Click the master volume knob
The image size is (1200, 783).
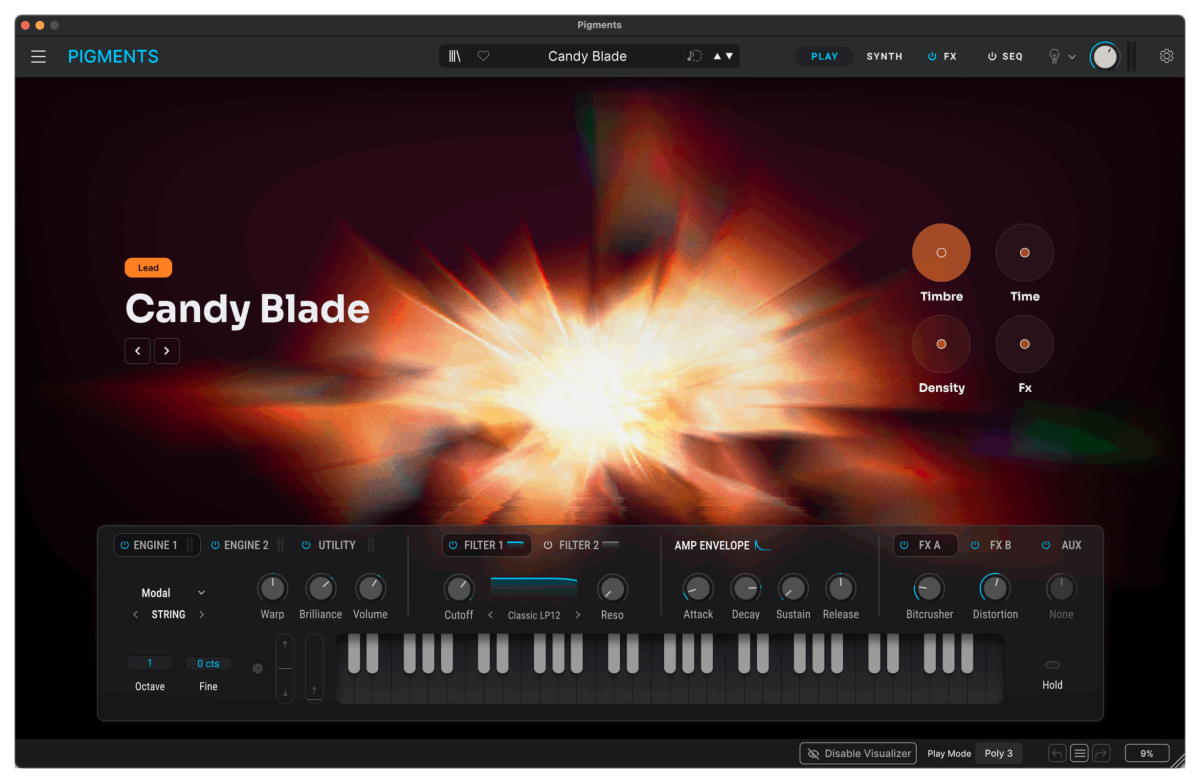tap(1104, 57)
